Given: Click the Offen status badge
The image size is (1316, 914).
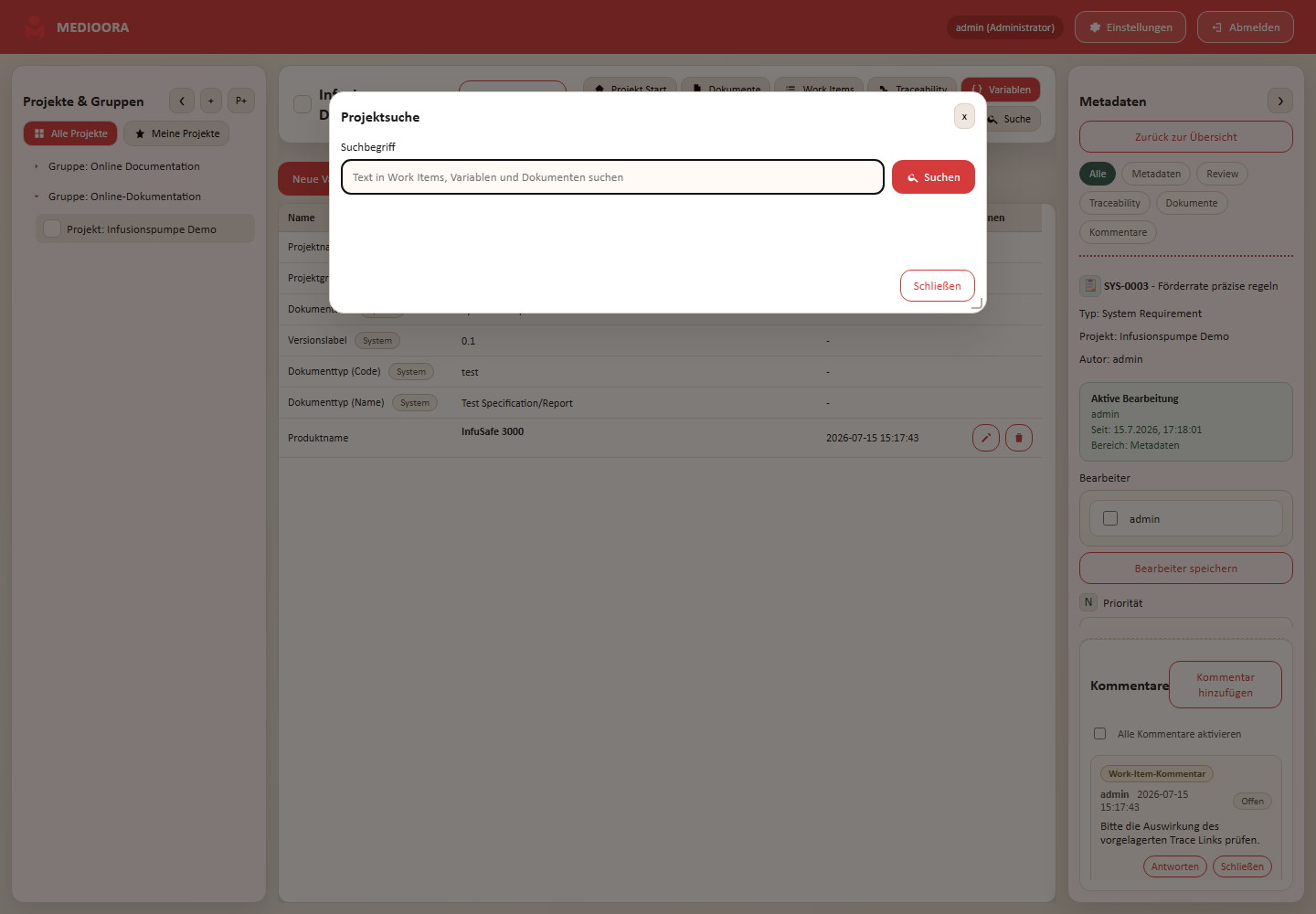Looking at the screenshot, I should [x=1252, y=802].
